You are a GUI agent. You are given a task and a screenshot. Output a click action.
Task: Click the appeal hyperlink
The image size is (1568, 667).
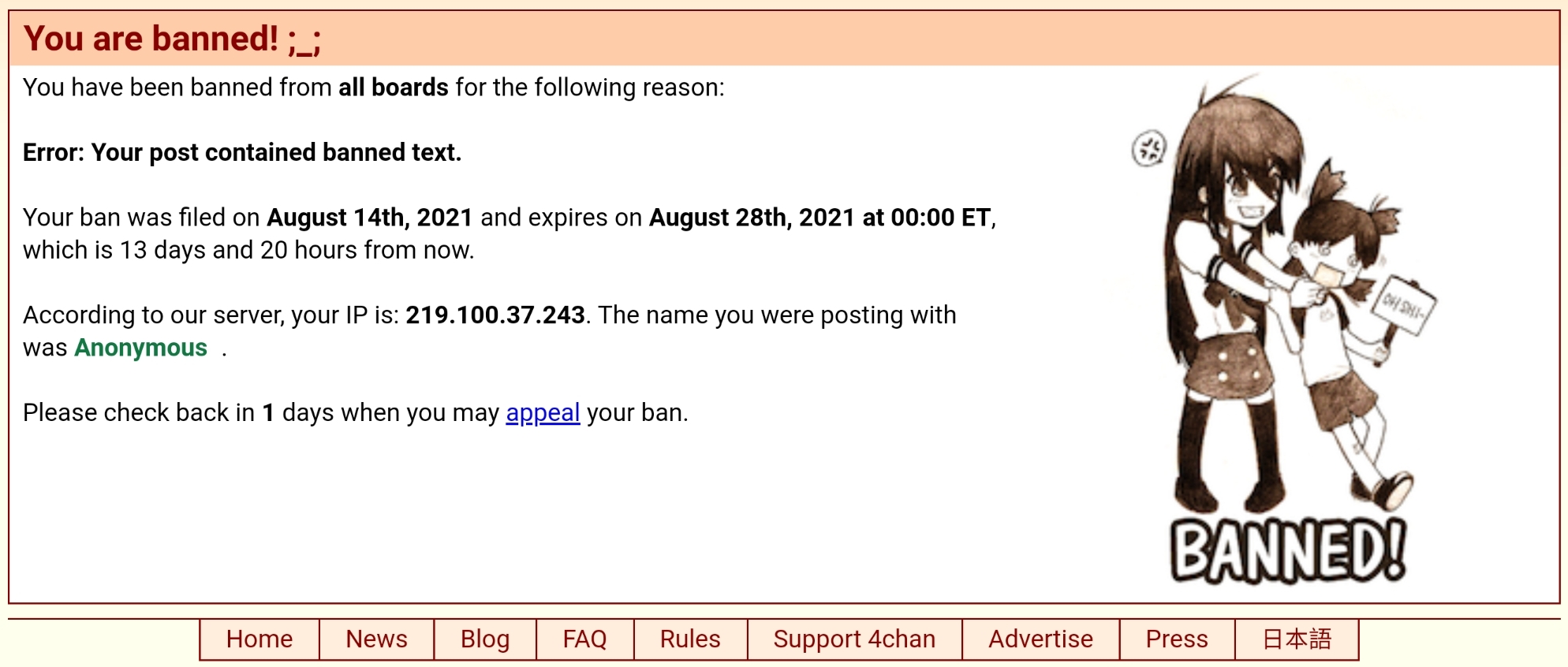[543, 412]
